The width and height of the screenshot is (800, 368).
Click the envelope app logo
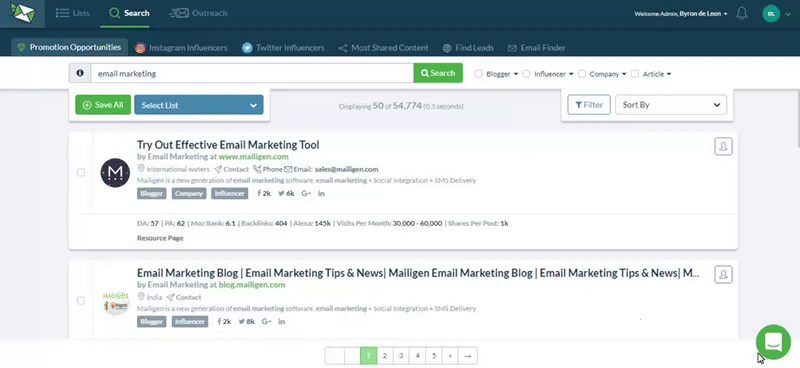pyautogui.click(x=22, y=13)
